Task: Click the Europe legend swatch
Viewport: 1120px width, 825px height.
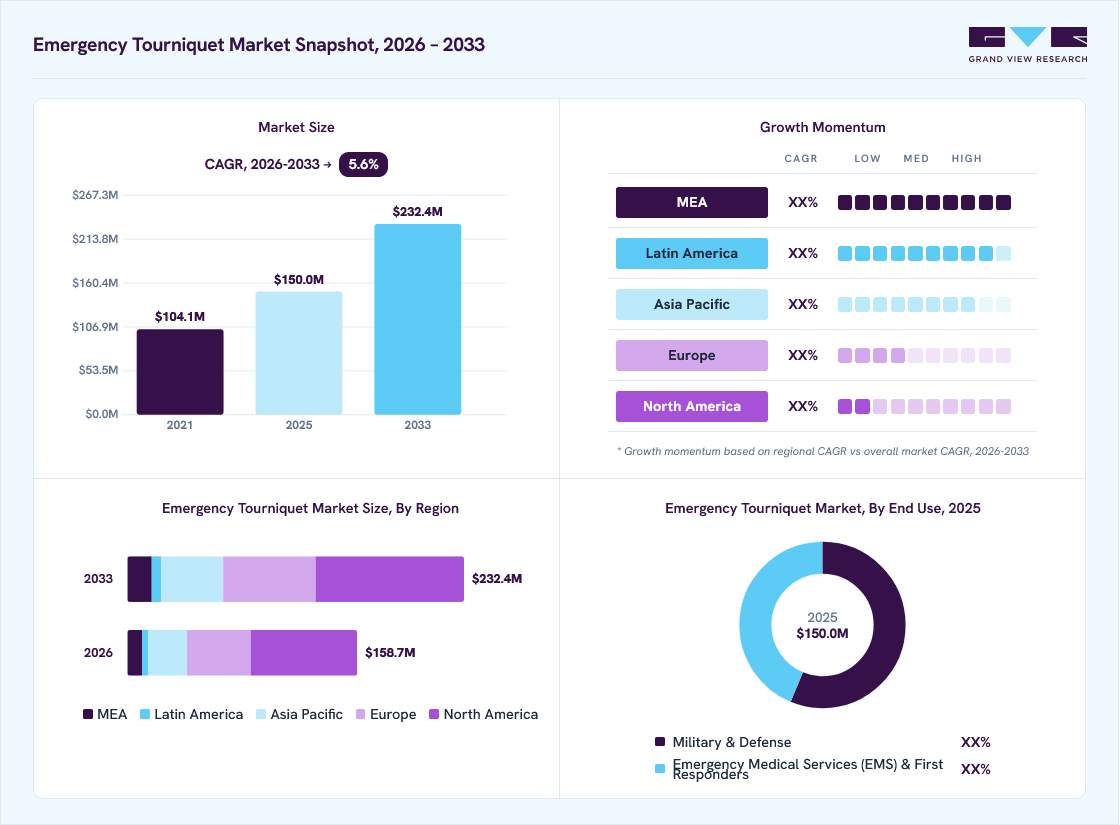Action: (x=361, y=714)
